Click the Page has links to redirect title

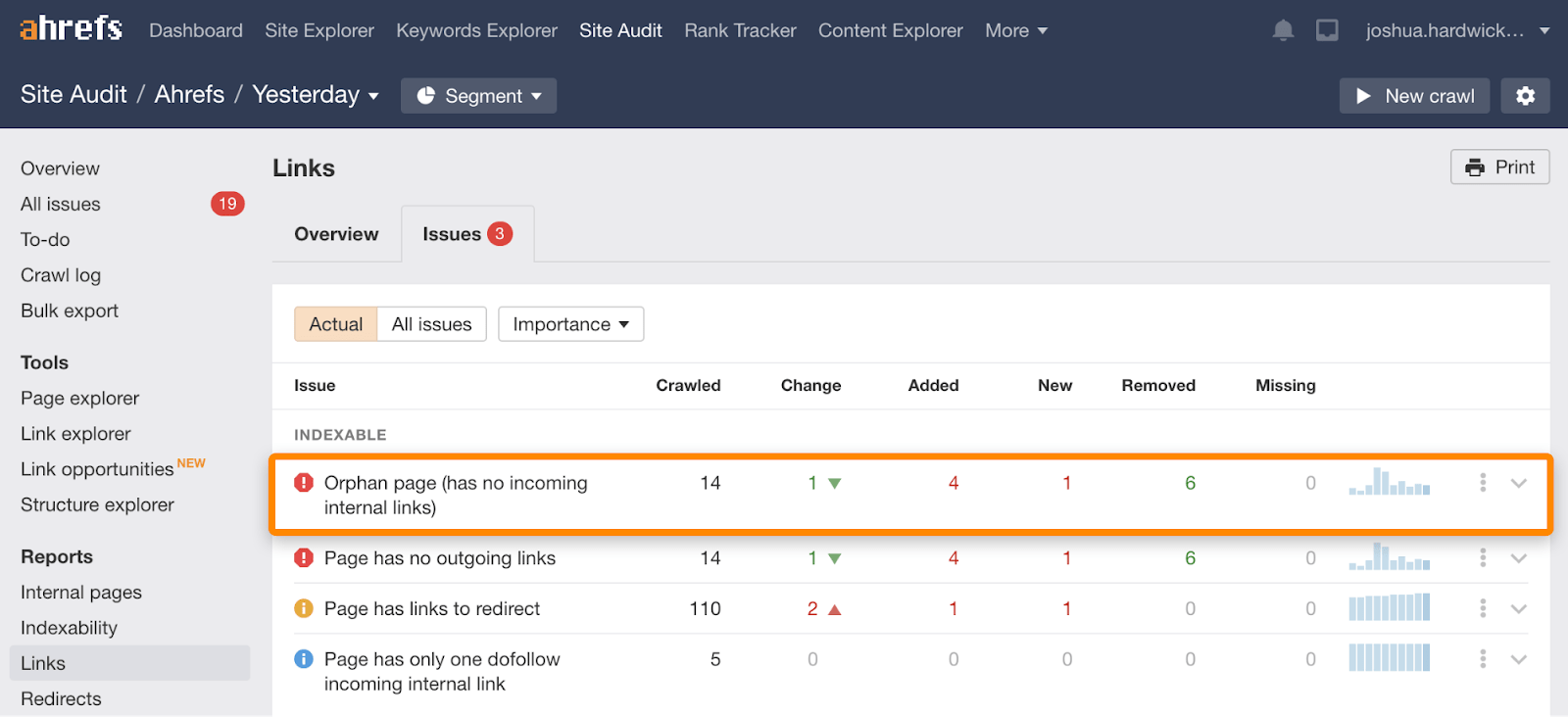coord(432,608)
